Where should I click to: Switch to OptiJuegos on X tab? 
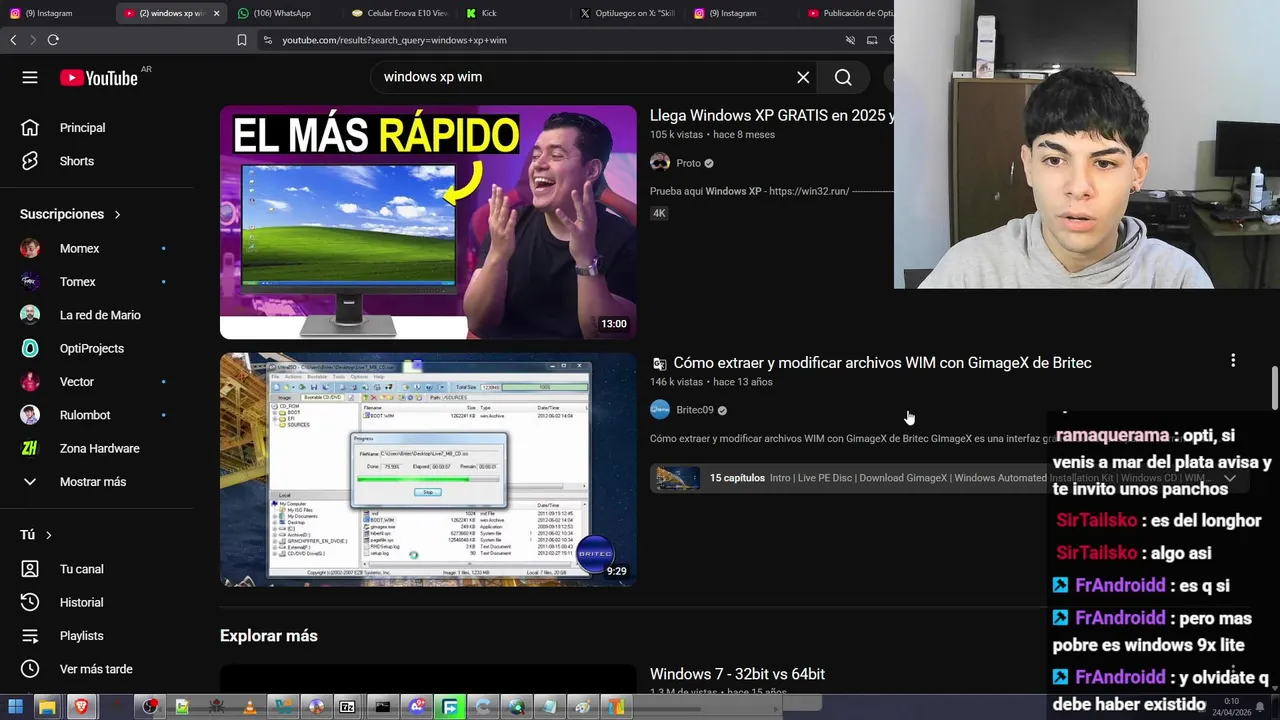pos(628,13)
